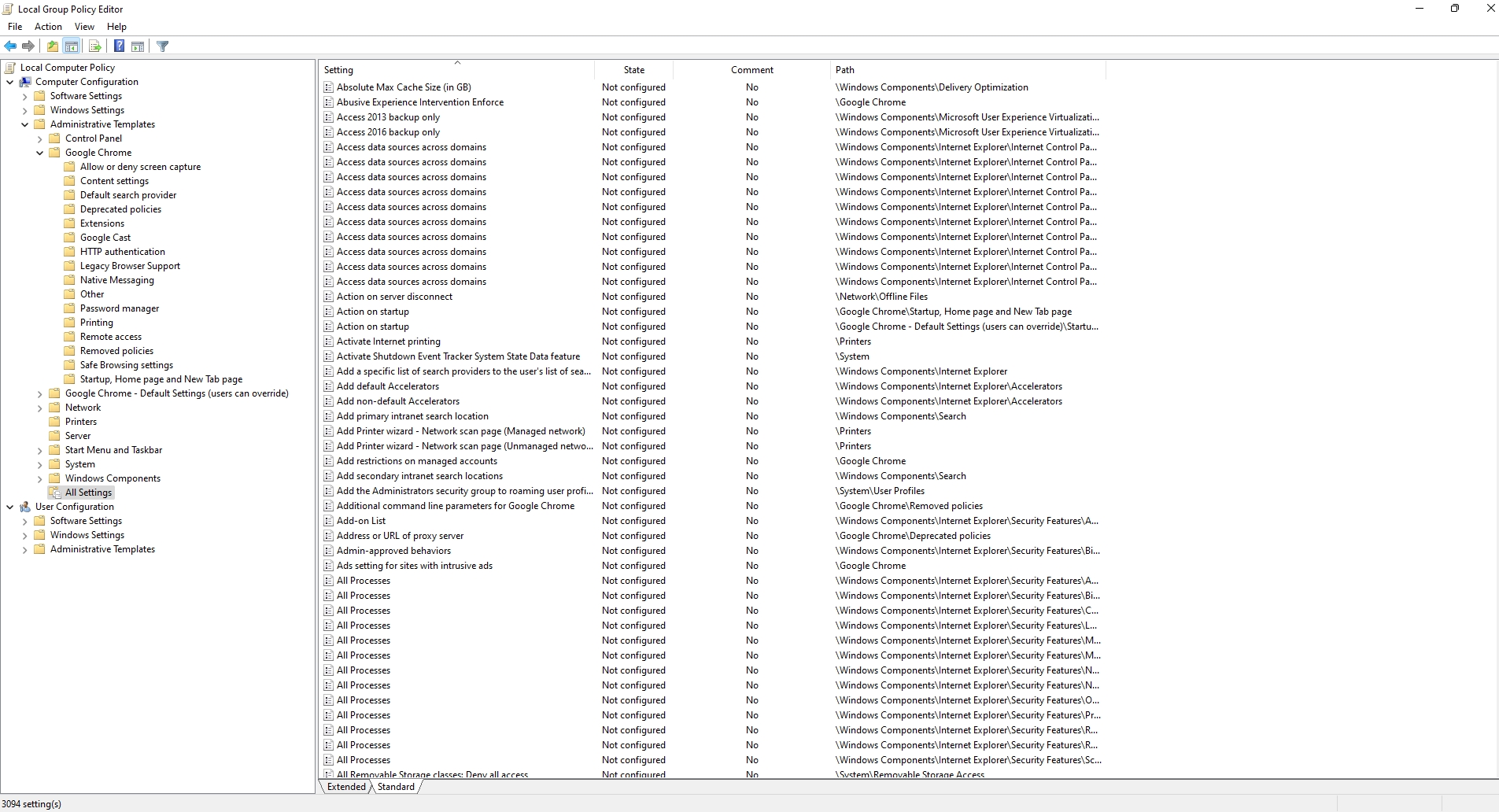
Task: Click policy icon for Absolute Max Cache Size
Action: [329, 87]
